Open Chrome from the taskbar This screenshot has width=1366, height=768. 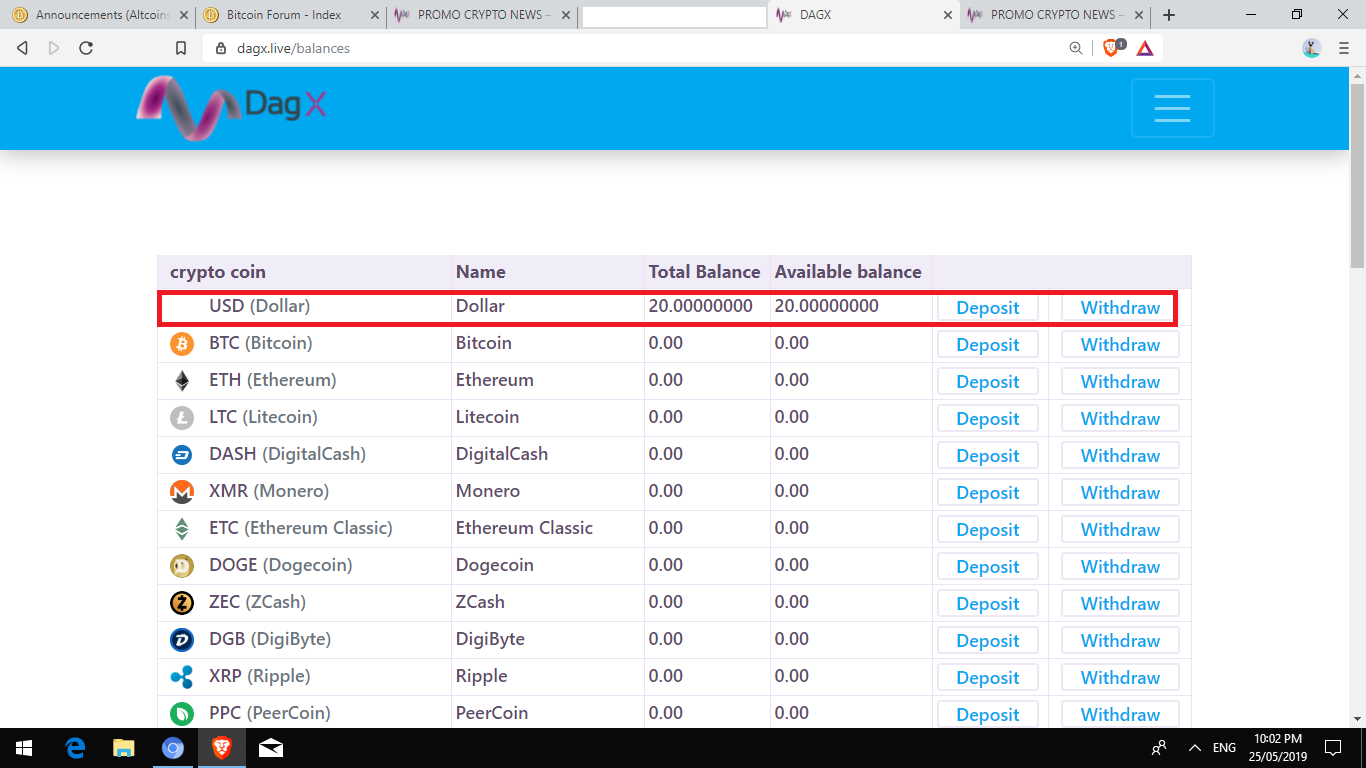point(173,747)
